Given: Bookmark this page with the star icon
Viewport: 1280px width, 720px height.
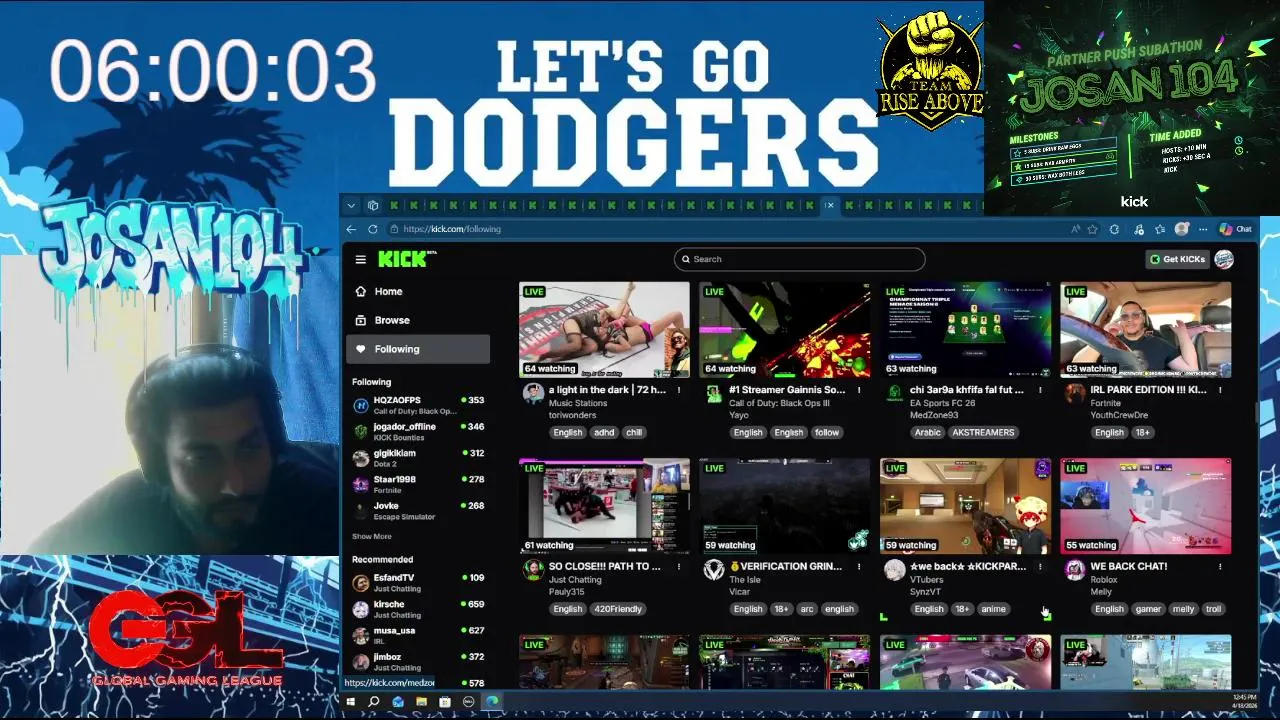Looking at the screenshot, I should pyautogui.click(x=1093, y=229).
